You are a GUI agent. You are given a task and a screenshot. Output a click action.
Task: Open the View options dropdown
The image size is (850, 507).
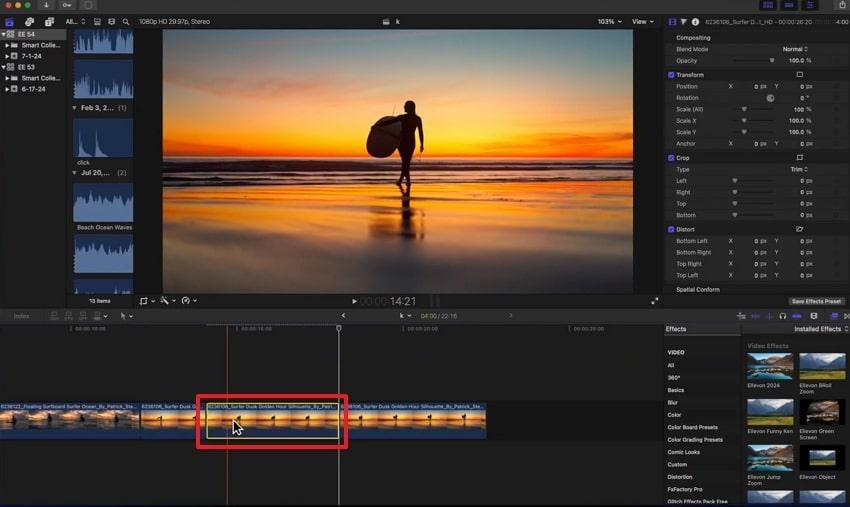[643, 22]
